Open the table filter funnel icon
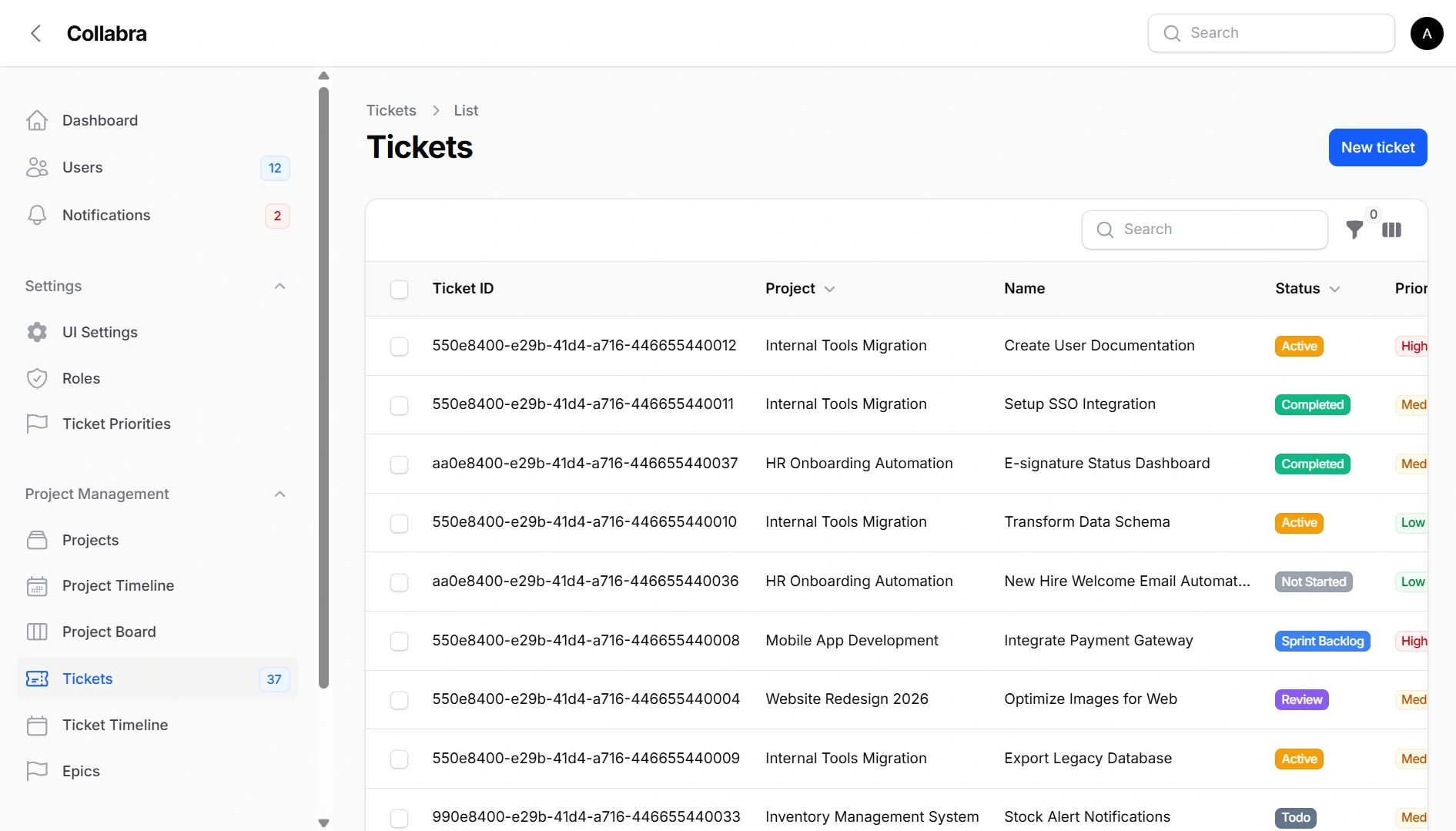 coord(1354,230)
